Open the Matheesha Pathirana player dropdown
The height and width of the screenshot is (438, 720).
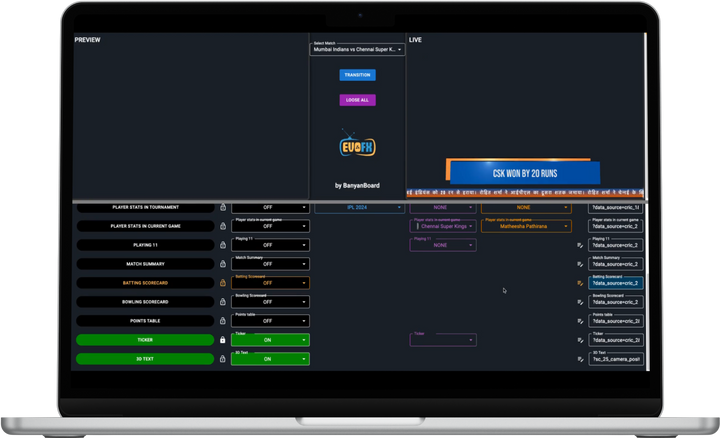[526, 226]
